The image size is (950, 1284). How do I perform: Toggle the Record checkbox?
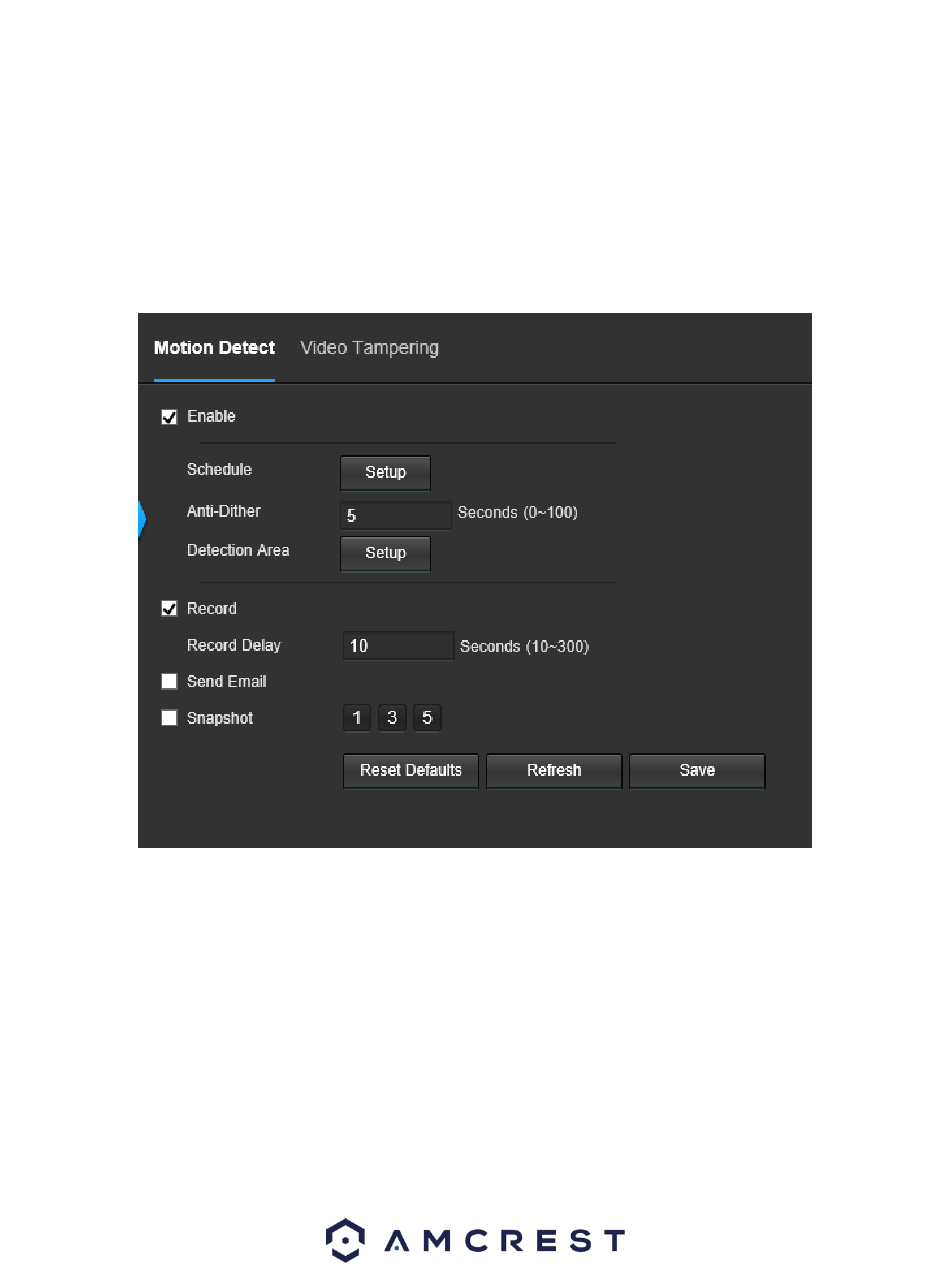point(169,609)
